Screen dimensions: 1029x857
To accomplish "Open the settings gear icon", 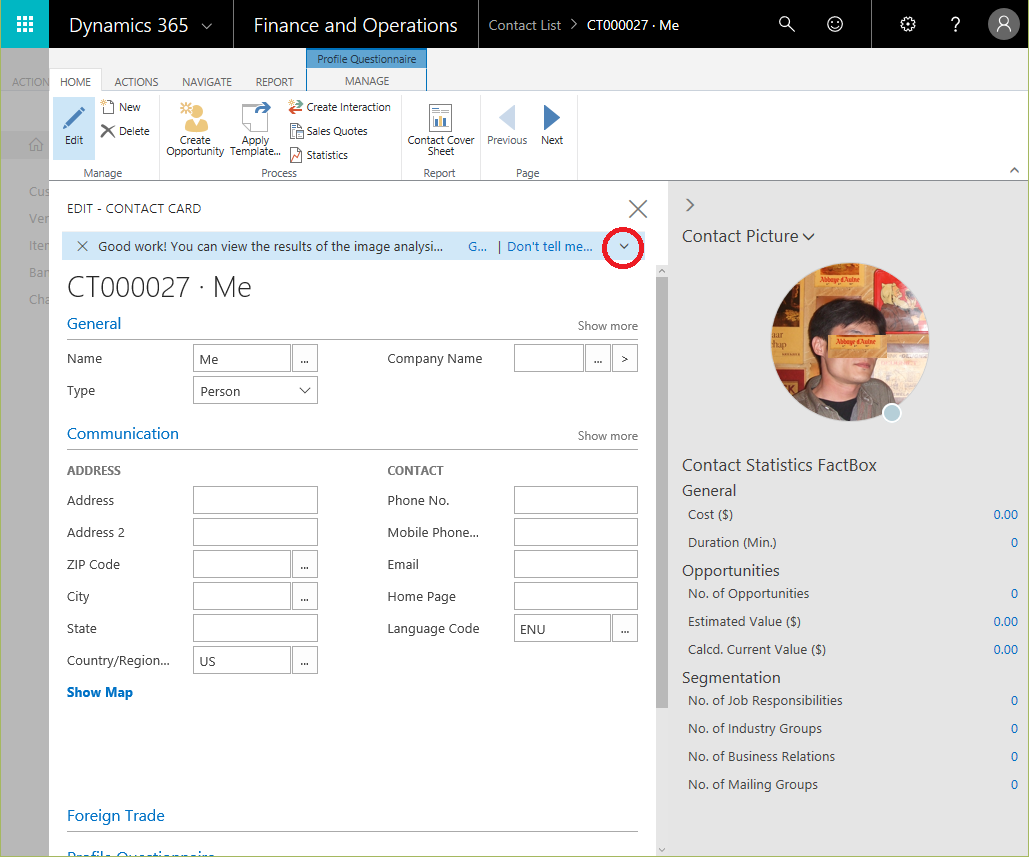I will (x=908, y=24).
